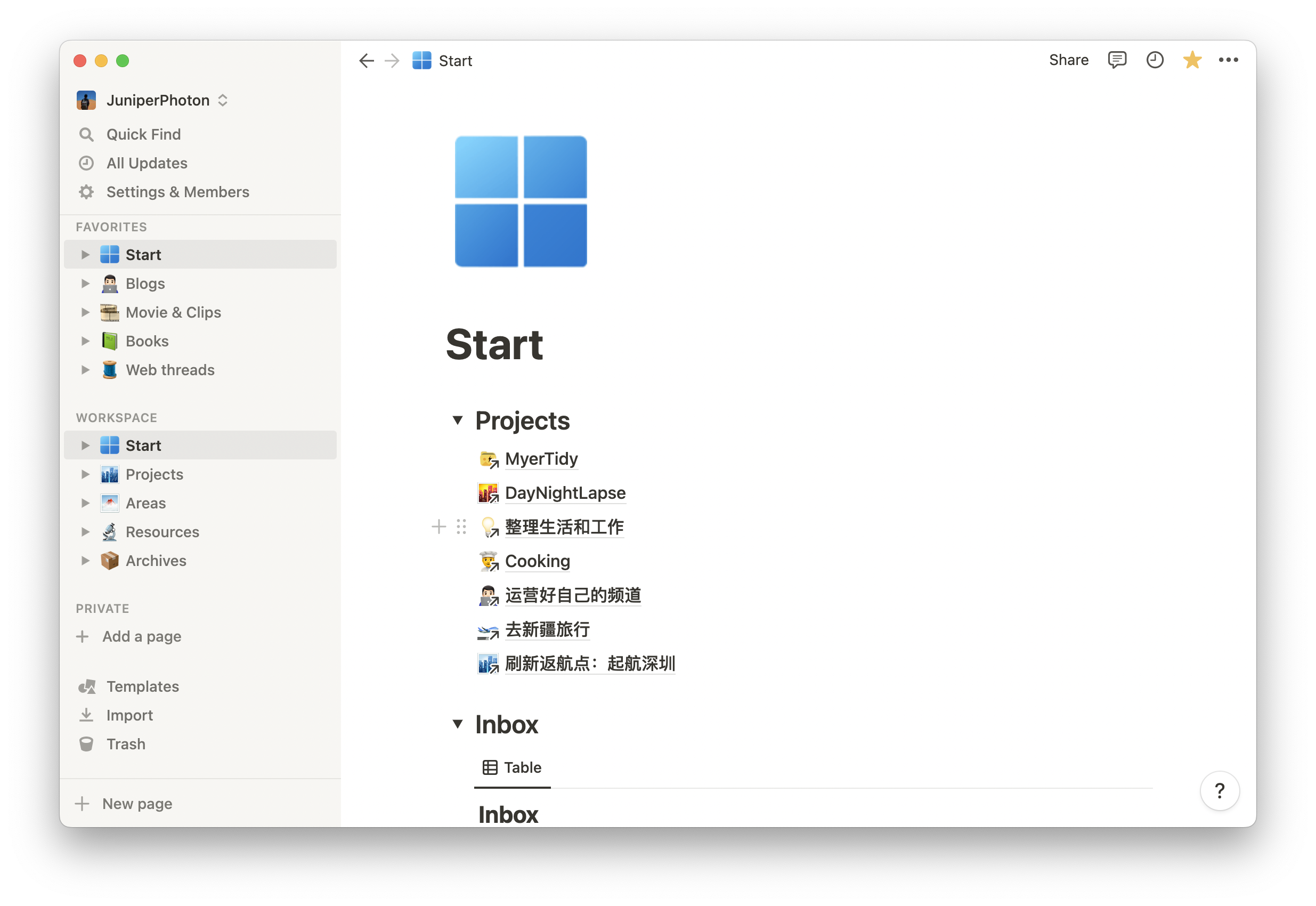Screen dimensions: 1316x906
Task: Expand Blogs in Favorites sidebar
Action: (85, 284)
